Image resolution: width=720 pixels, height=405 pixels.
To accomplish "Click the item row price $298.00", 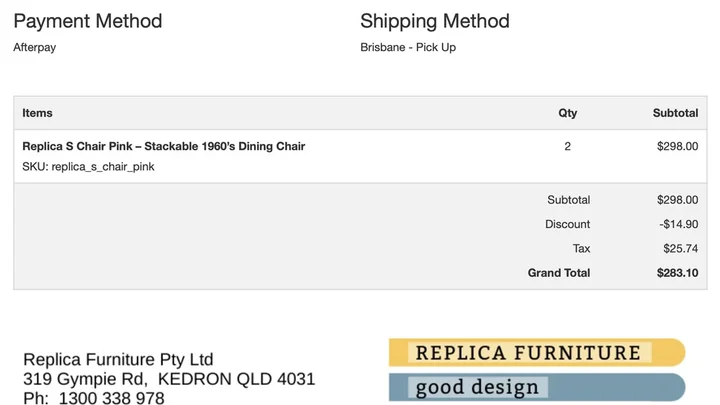I will pos(677,146).
